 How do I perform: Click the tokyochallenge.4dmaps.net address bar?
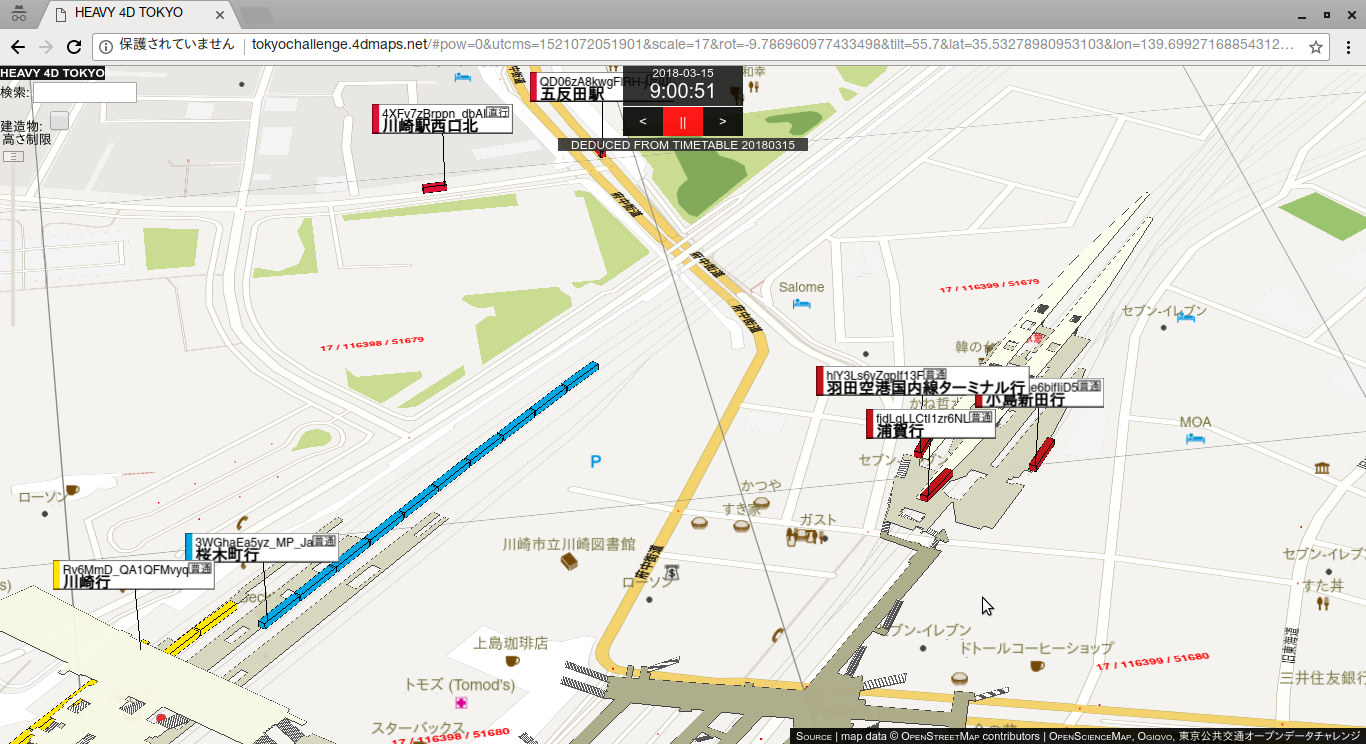point(770,45)
